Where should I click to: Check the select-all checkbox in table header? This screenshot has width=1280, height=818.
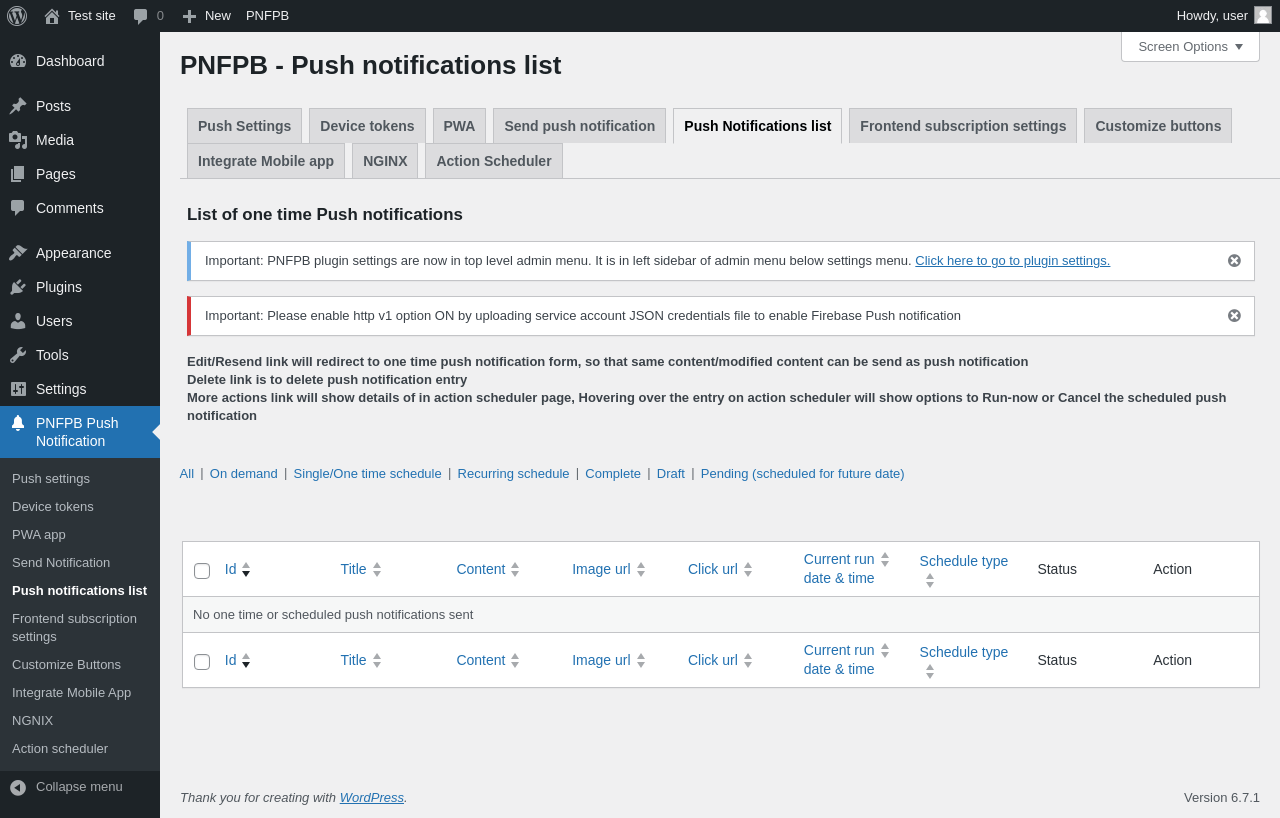click(202, 570)
